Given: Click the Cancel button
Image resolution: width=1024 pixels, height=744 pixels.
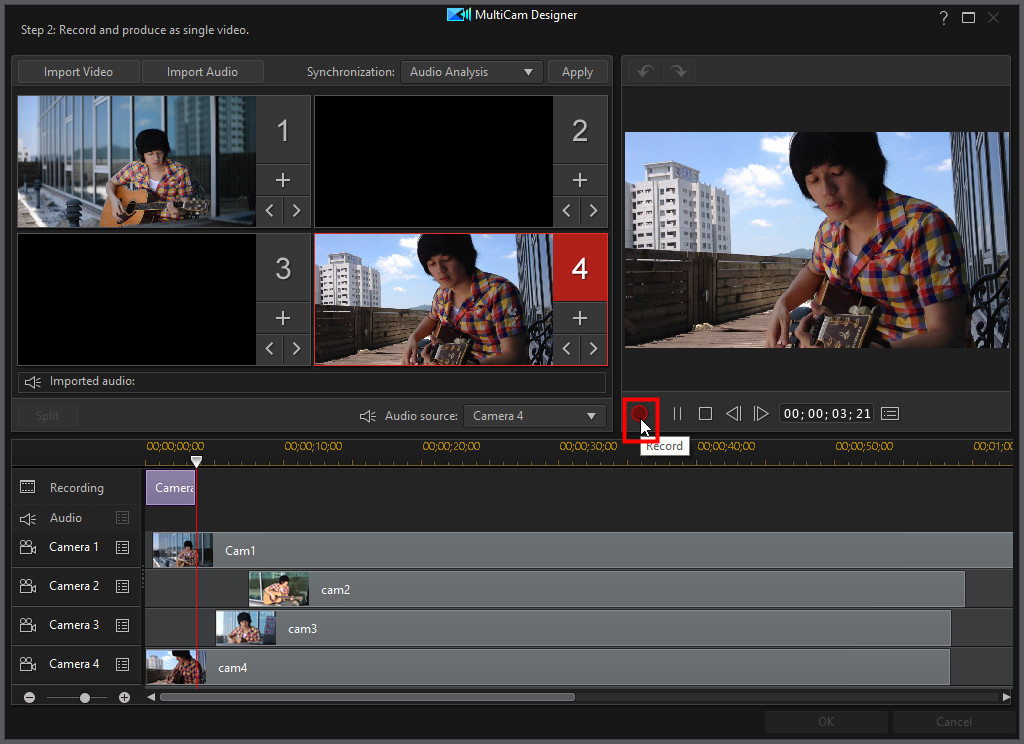Looking at the screenshot, I should click(953, 721).
